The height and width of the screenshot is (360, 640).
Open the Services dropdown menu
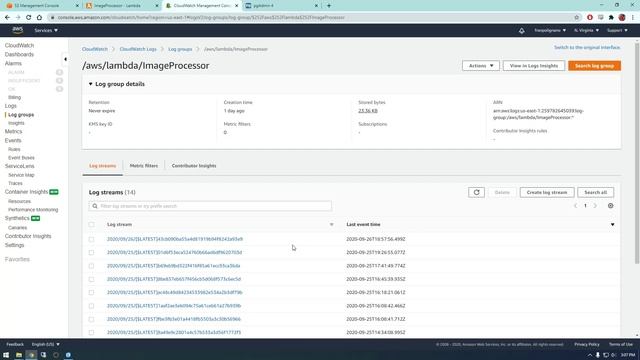(46, 31)
